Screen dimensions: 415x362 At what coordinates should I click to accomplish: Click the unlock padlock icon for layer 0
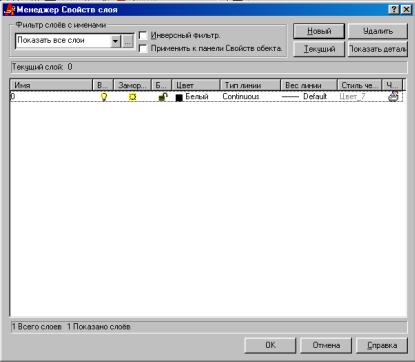tap(163, 97)
